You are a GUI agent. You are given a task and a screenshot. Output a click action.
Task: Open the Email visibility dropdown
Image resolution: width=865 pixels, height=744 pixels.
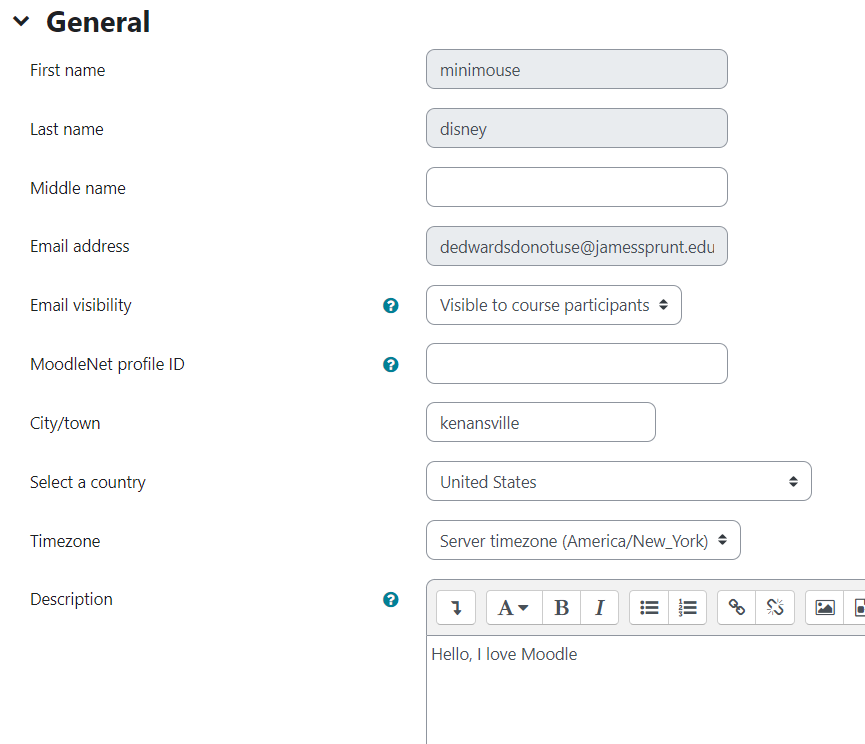click(554, 305)
